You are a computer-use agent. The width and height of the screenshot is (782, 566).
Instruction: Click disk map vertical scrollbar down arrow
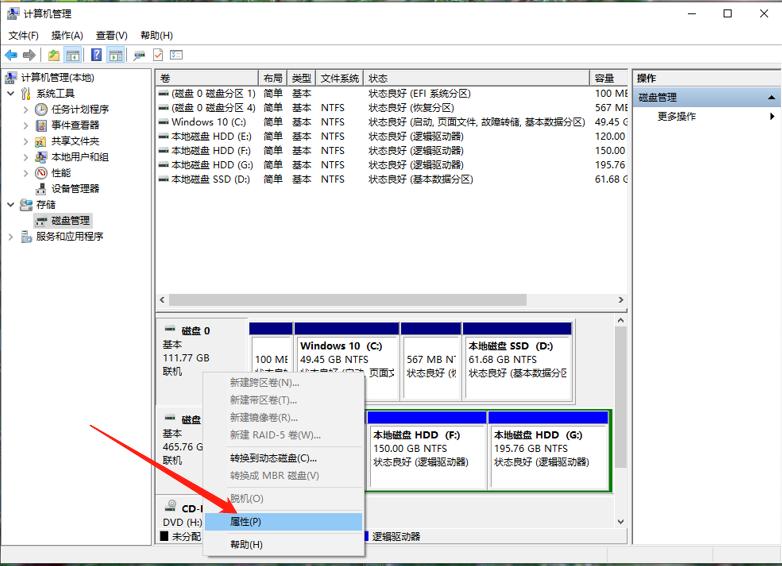(620, 522)
